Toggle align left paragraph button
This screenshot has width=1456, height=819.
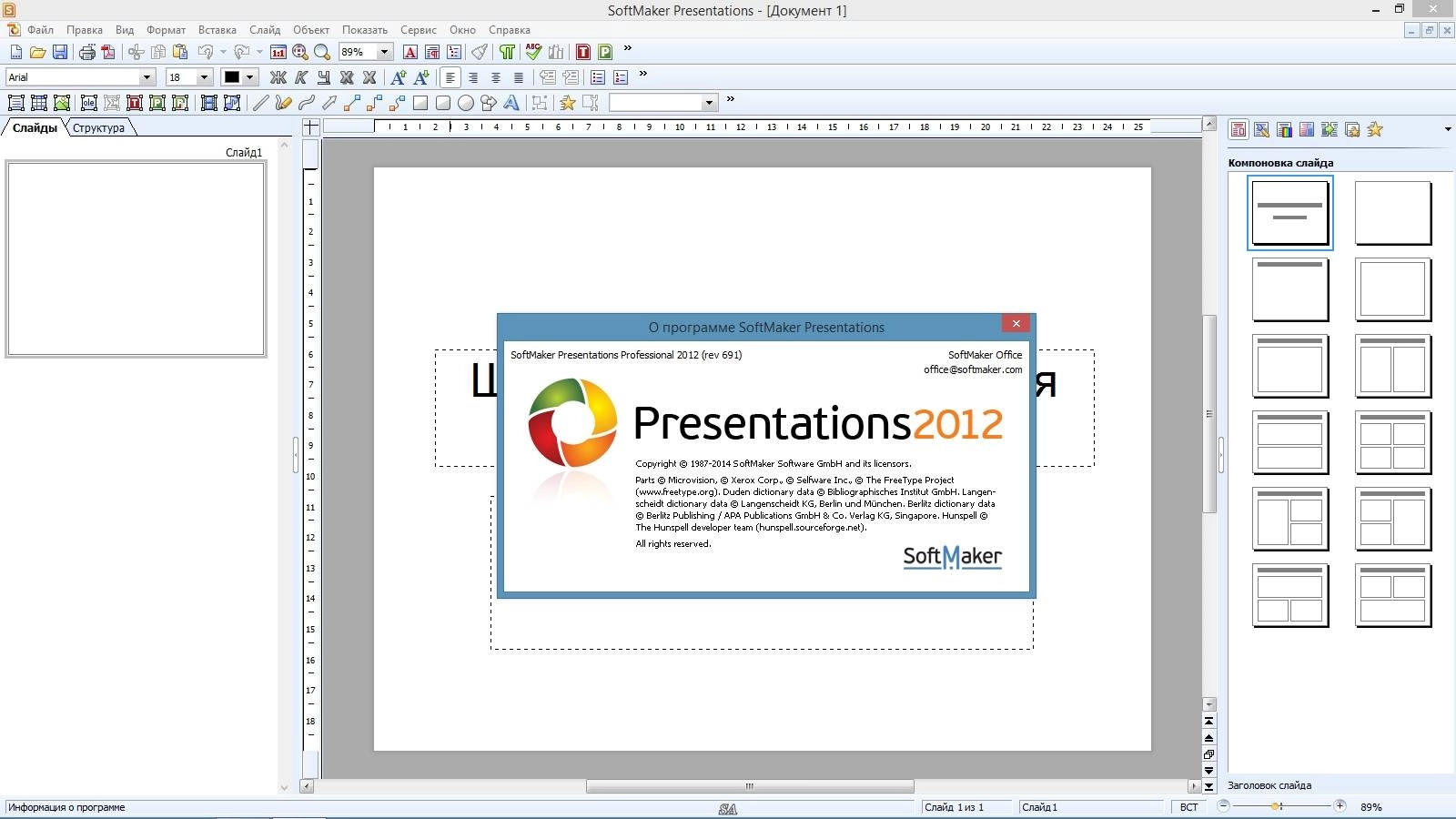(x=450, y=77)
